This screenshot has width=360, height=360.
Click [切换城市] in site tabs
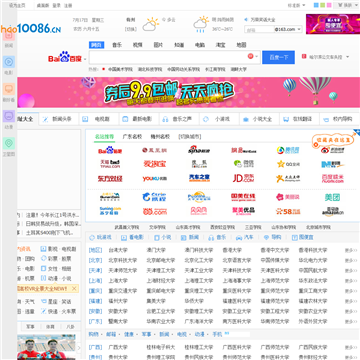pos(190,137)
